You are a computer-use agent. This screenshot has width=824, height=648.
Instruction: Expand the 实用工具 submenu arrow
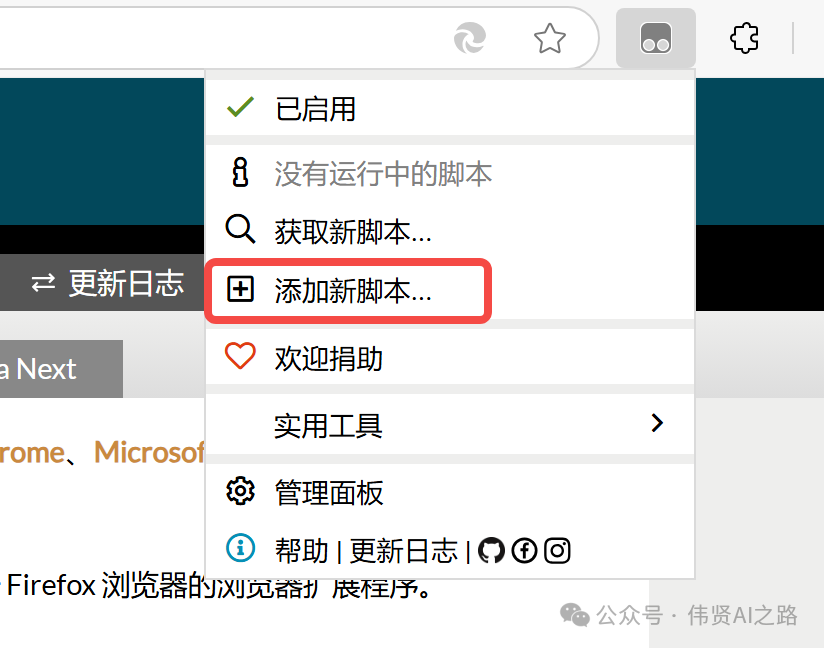click(x=657, y=423)
